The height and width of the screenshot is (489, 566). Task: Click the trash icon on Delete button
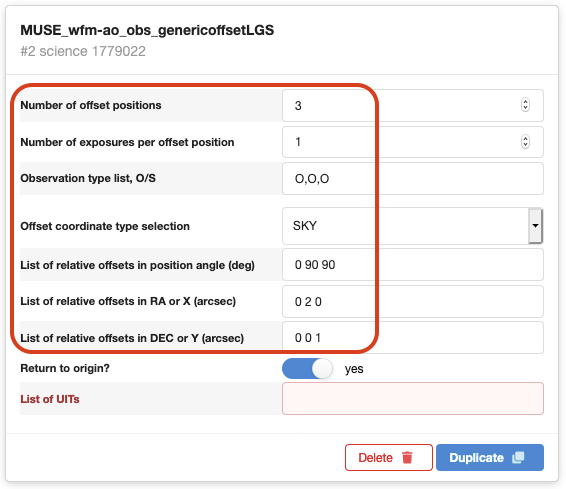(x=407, y=457)
